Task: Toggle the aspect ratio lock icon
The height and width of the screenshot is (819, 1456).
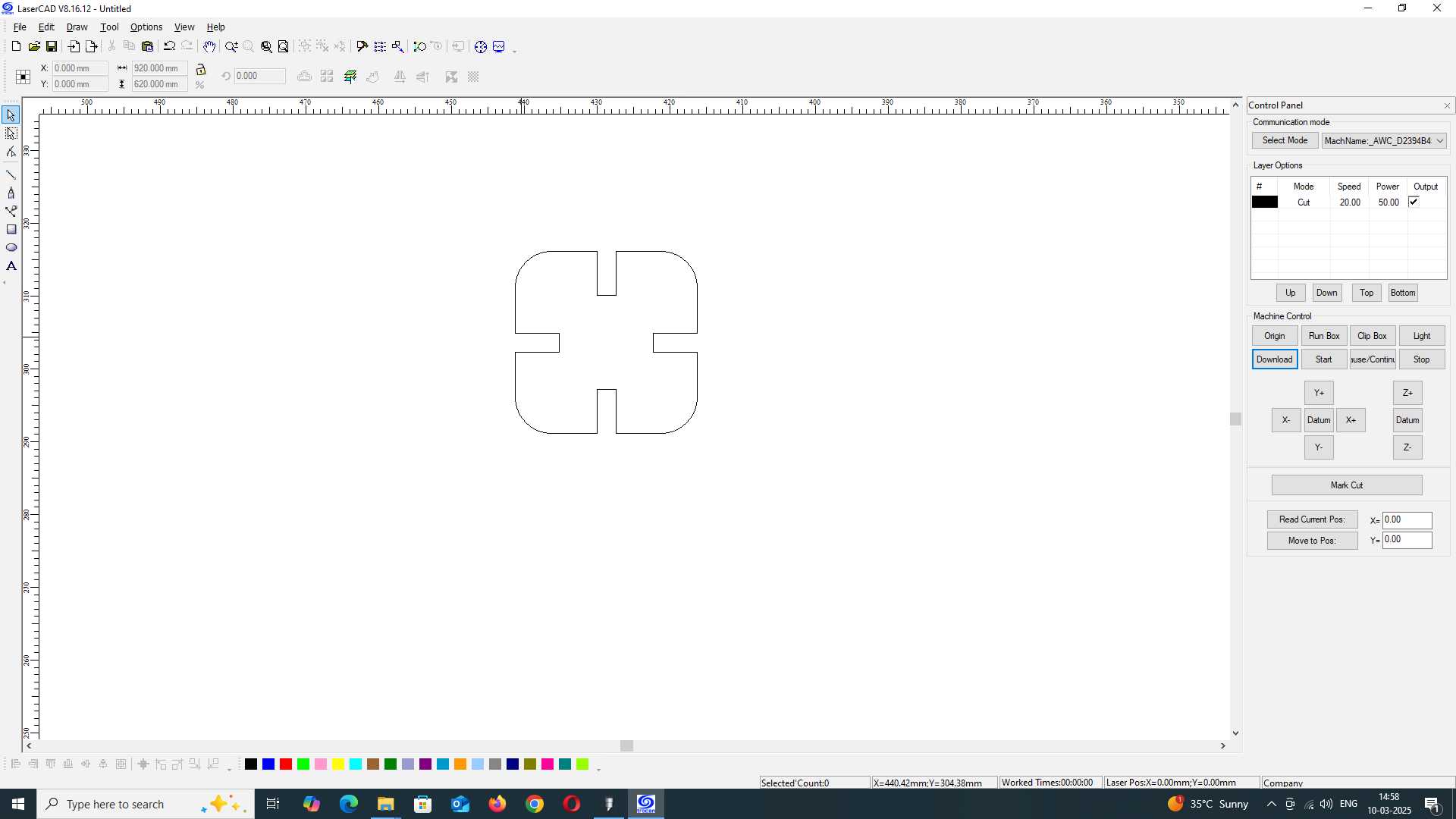Action: tap(201, 69)
